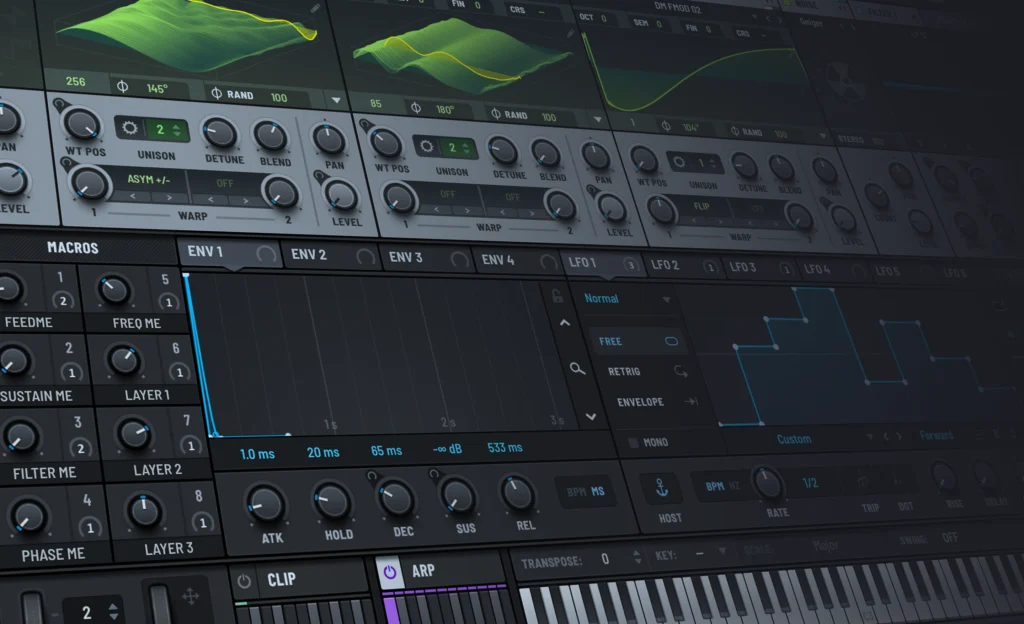
Task: Adjust the RATE knob in the LFO panel
Action: pyautogui.click(x=769, y=484)
